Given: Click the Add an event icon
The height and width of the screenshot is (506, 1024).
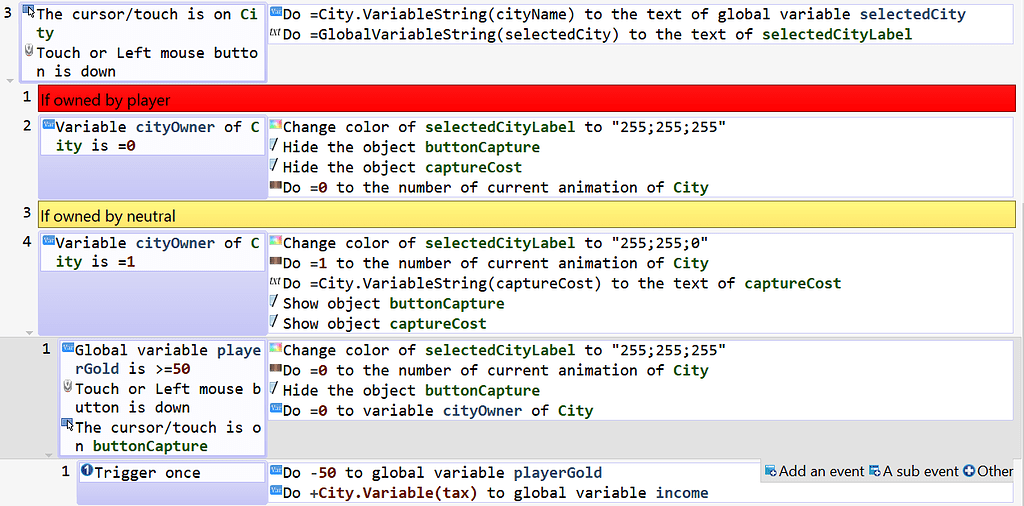Looking at the screenshot, I should [x=770, y=471].
